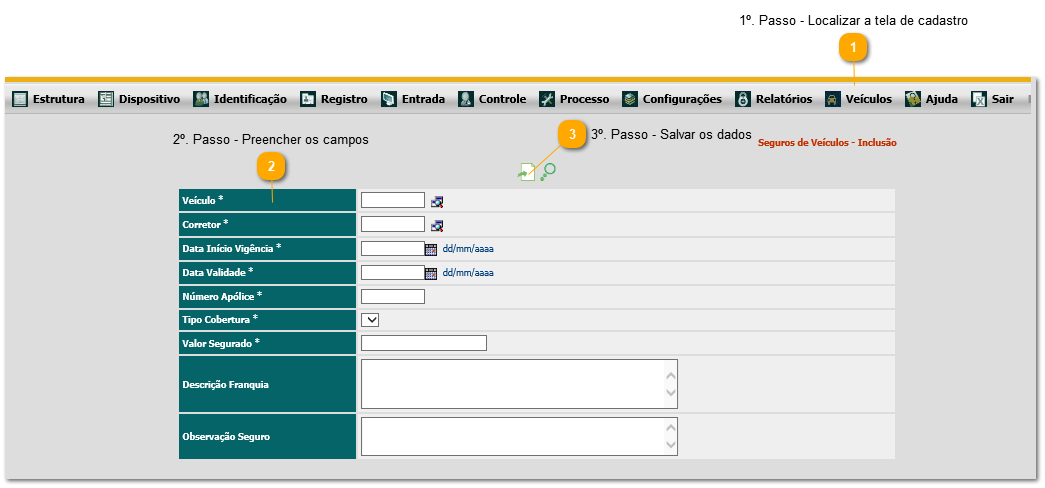The height and width of the screenshot is (488, 1045).
Task: Click the green save record icon
Action: (526, 172)
